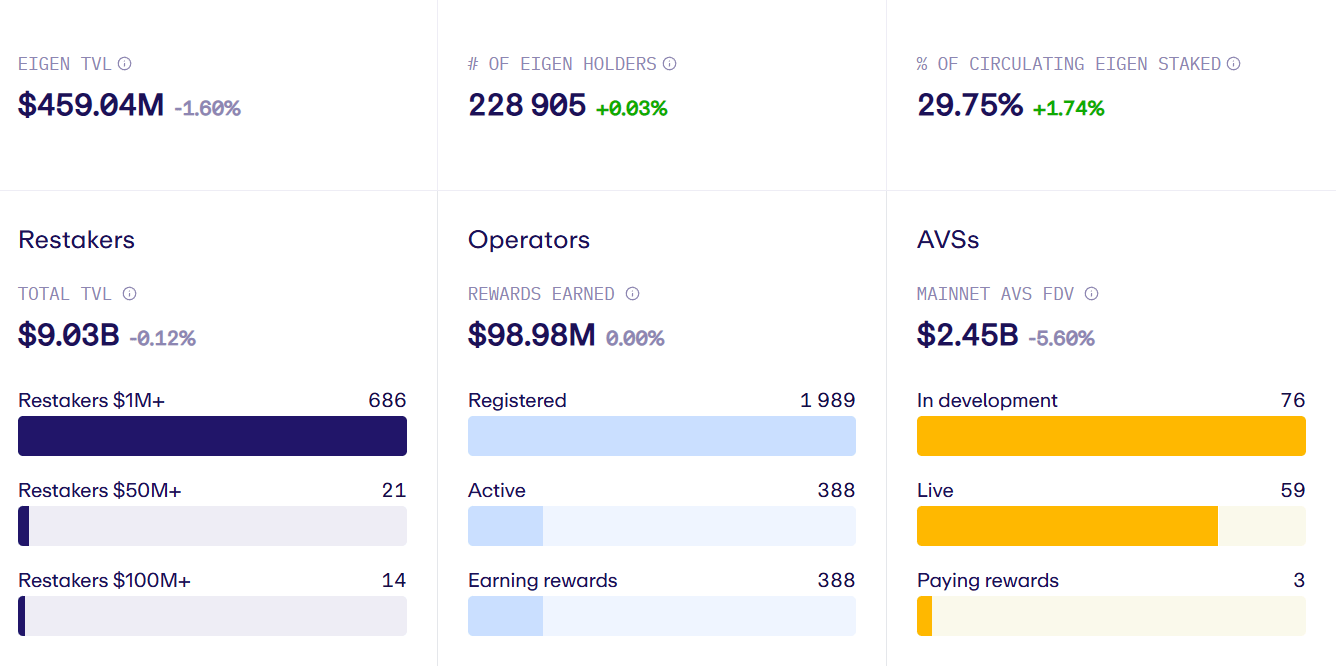Click the Paying rewards progress bar

tap(1111, 616)
